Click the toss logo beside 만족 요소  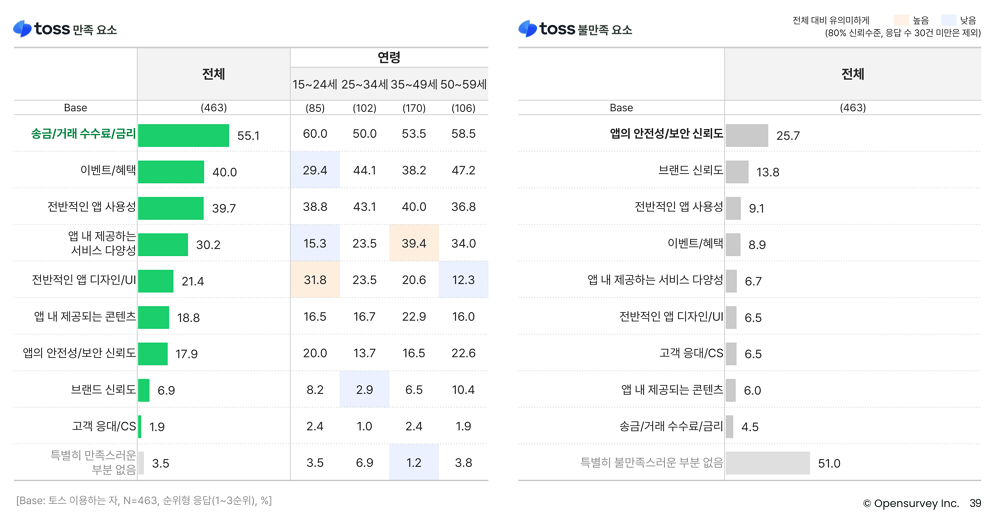pyautogui.click(x=41, y=29)
